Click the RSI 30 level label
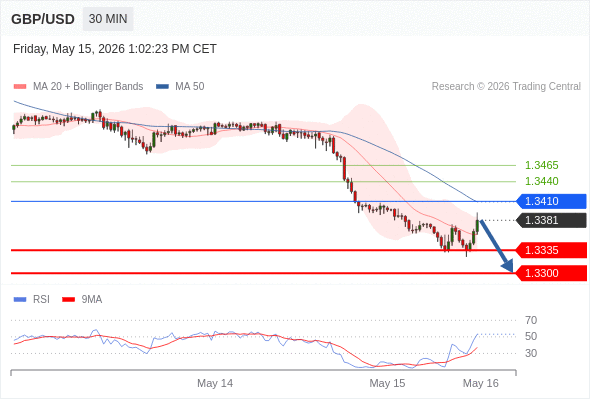 (531, 353)
